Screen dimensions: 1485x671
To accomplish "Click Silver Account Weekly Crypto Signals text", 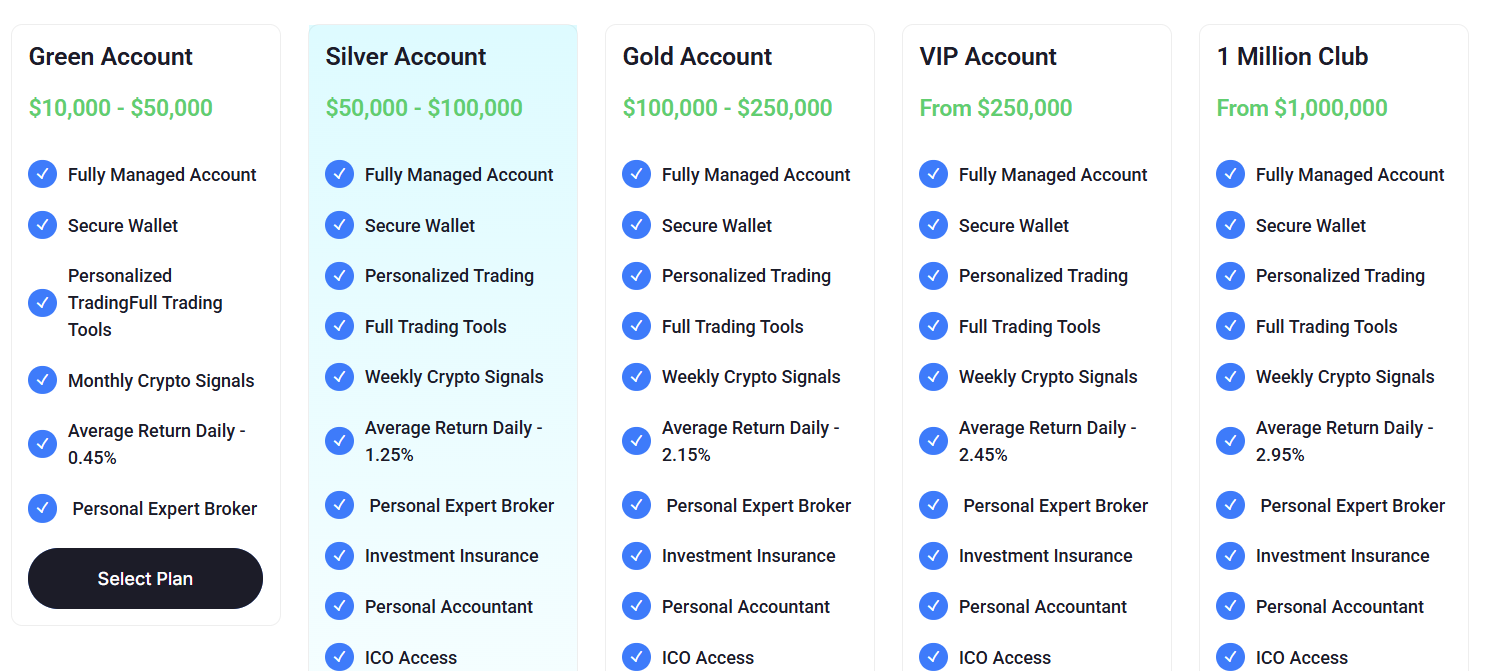I will 454,377.
